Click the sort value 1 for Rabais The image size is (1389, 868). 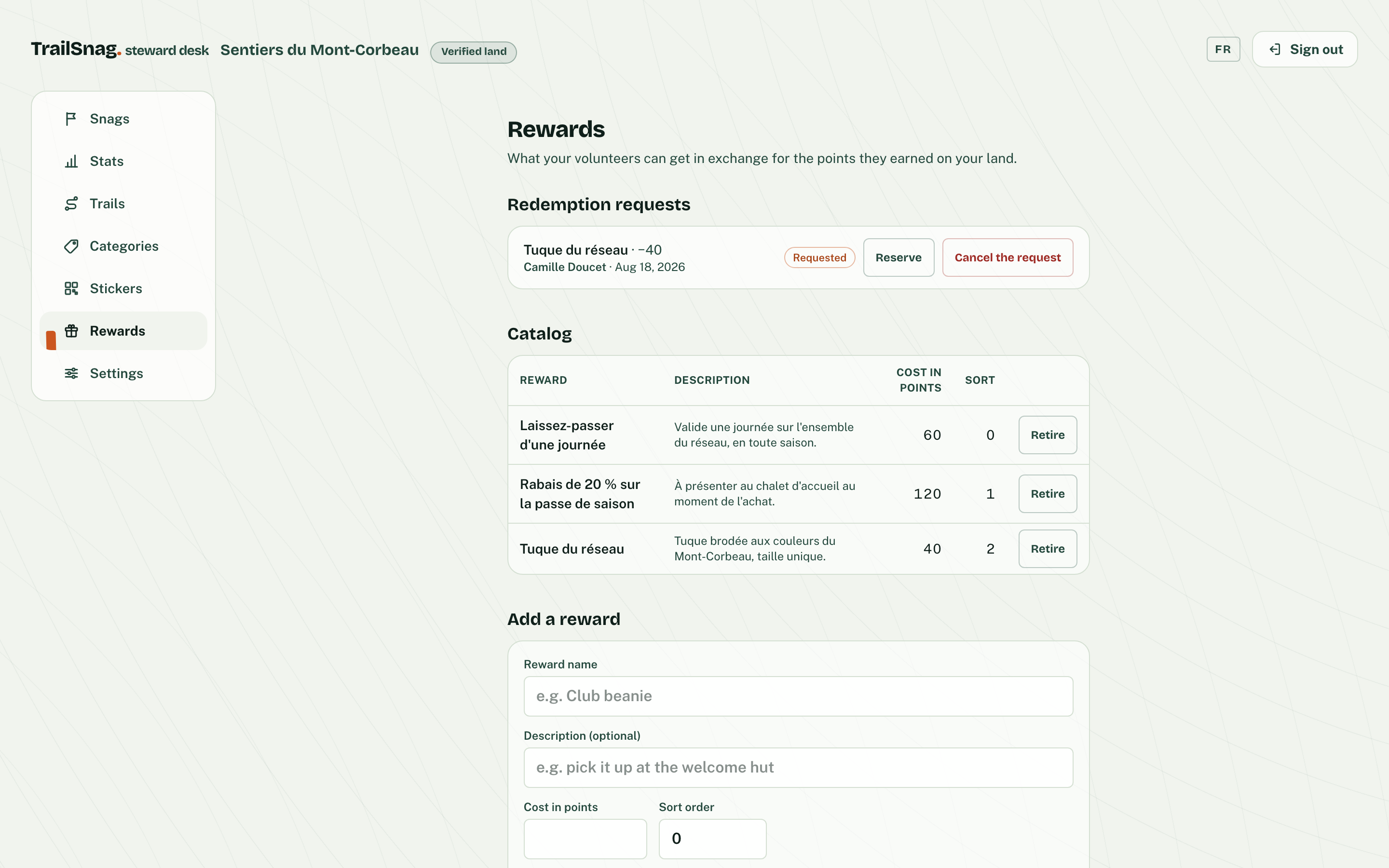[x=990, y=494]
